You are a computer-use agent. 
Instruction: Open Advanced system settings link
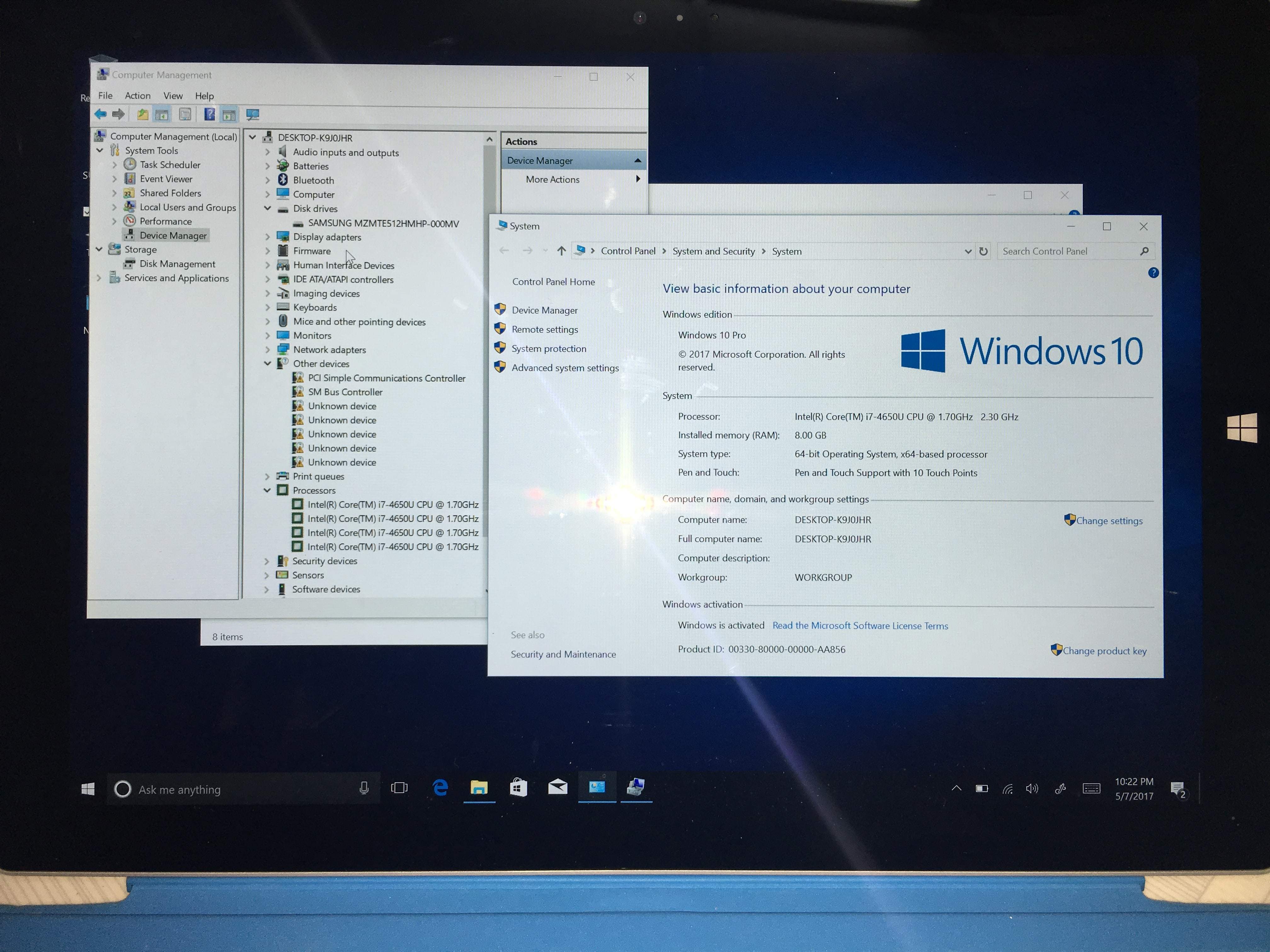(x=565, y=368)
